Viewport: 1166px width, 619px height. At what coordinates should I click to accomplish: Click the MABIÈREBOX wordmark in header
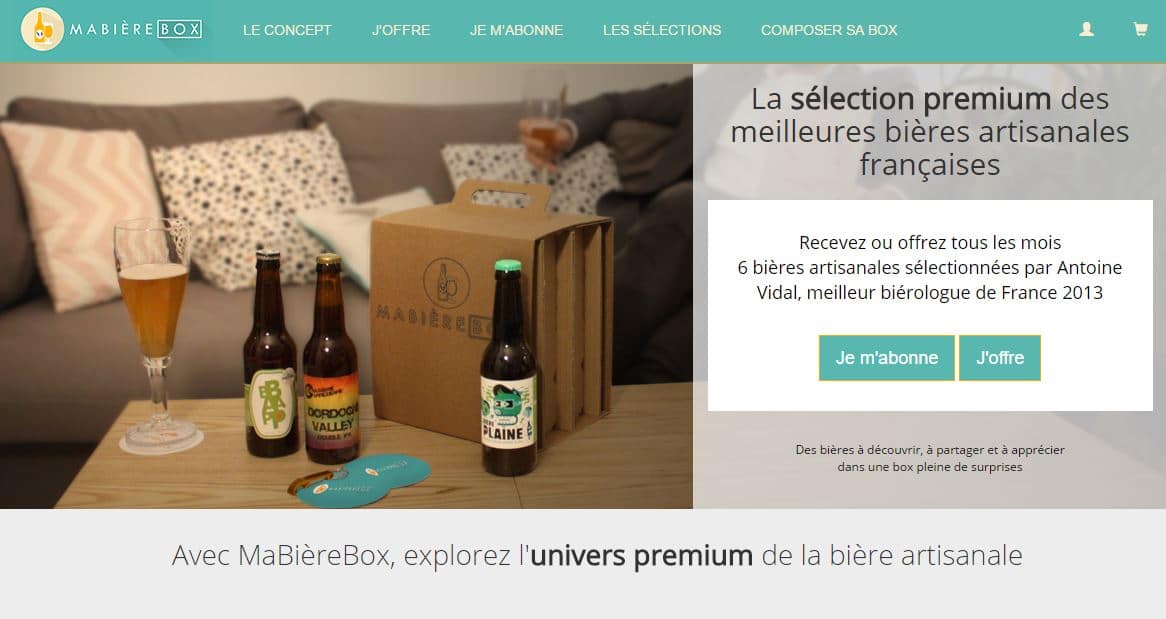135,30
